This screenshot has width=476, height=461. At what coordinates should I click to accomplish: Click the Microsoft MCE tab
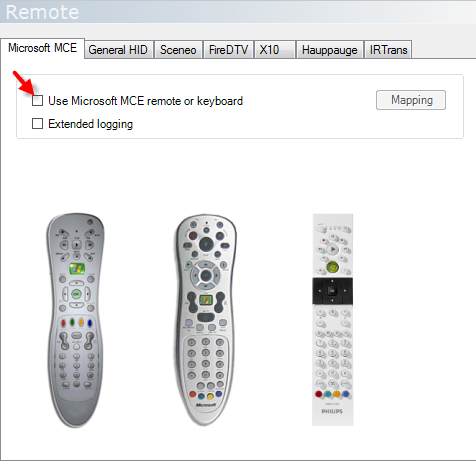(x=42, y=48)
